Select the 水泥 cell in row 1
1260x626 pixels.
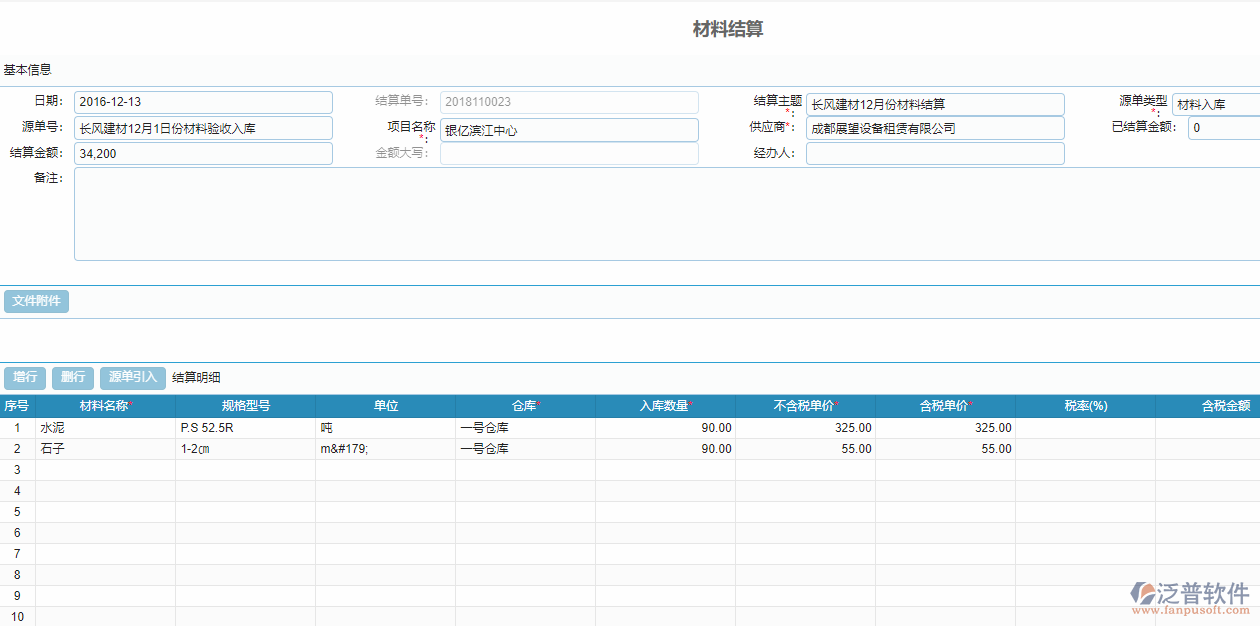pos(105,428)
